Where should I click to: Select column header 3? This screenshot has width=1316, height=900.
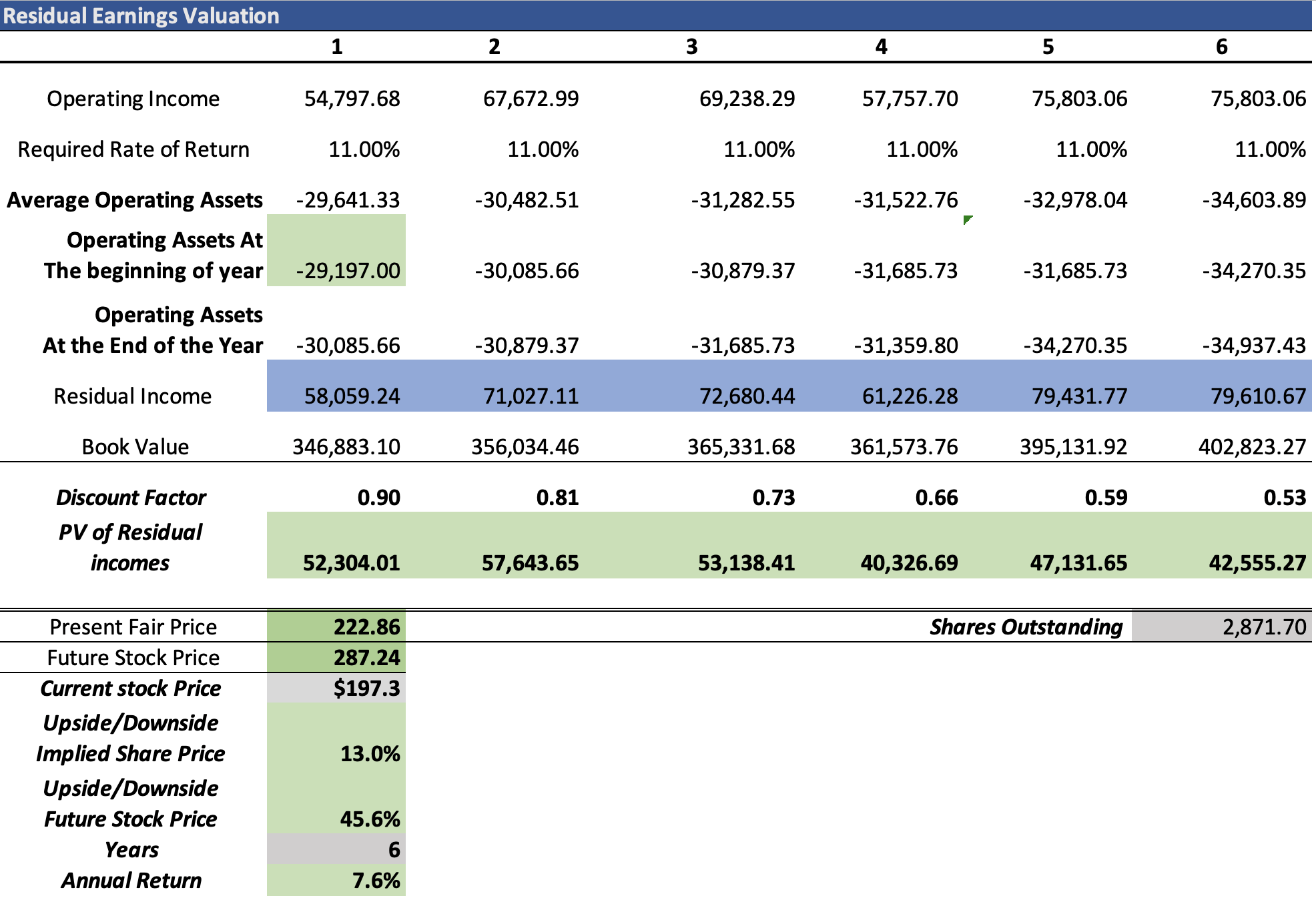[691, 47]
